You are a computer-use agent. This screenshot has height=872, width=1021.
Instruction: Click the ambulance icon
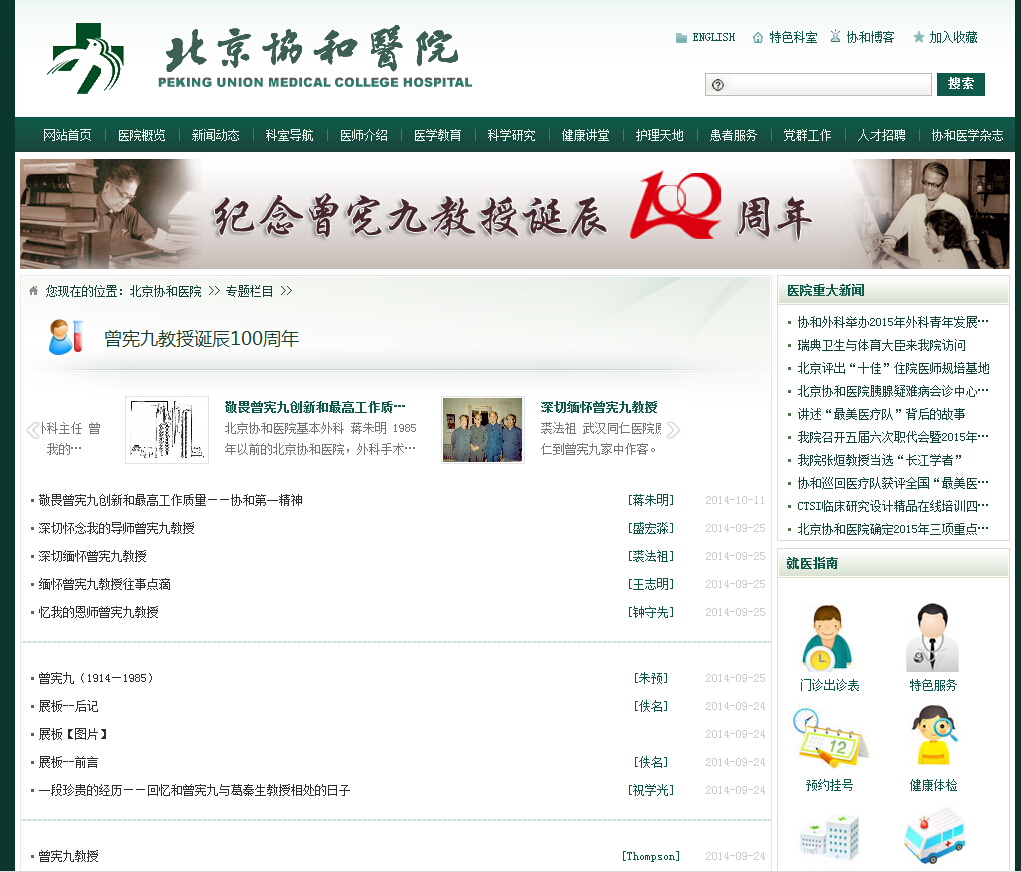point(933,836)
